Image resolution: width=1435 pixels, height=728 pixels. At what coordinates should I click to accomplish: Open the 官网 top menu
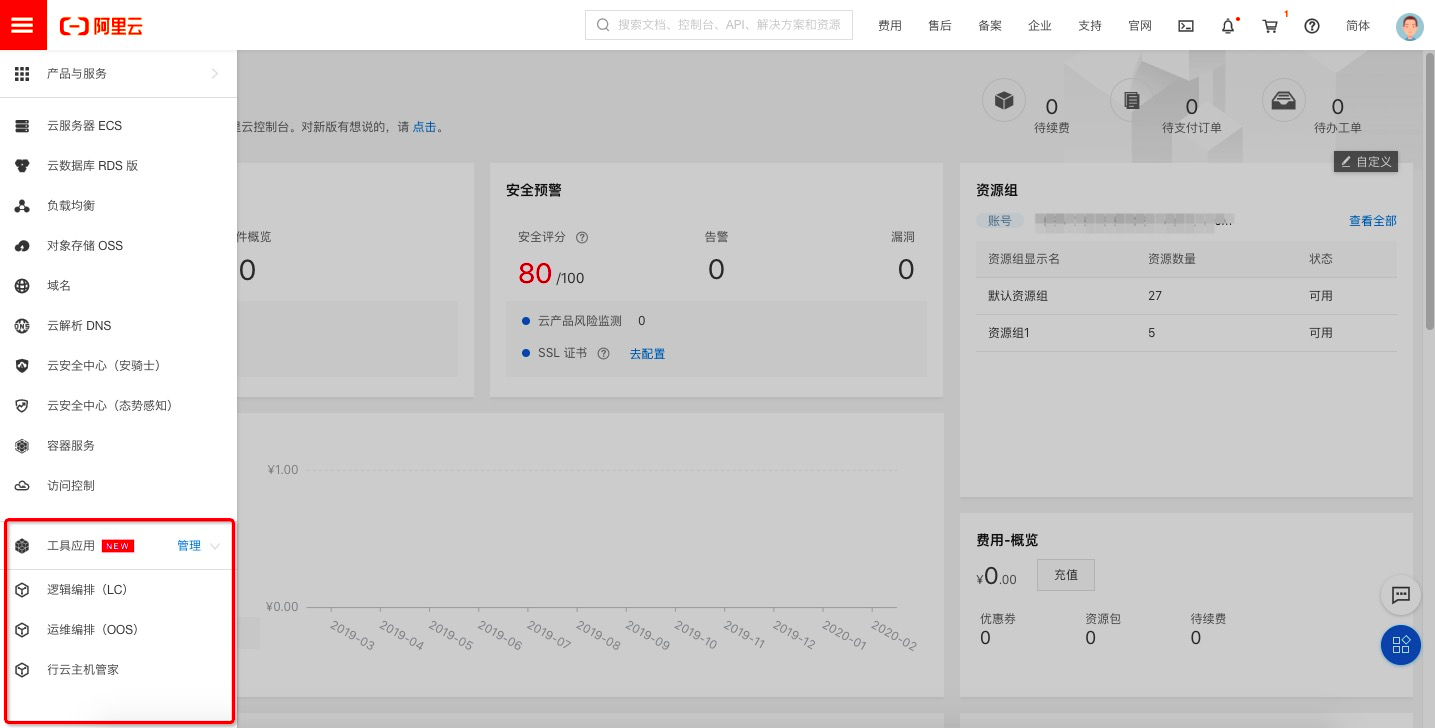point(1140,26)
